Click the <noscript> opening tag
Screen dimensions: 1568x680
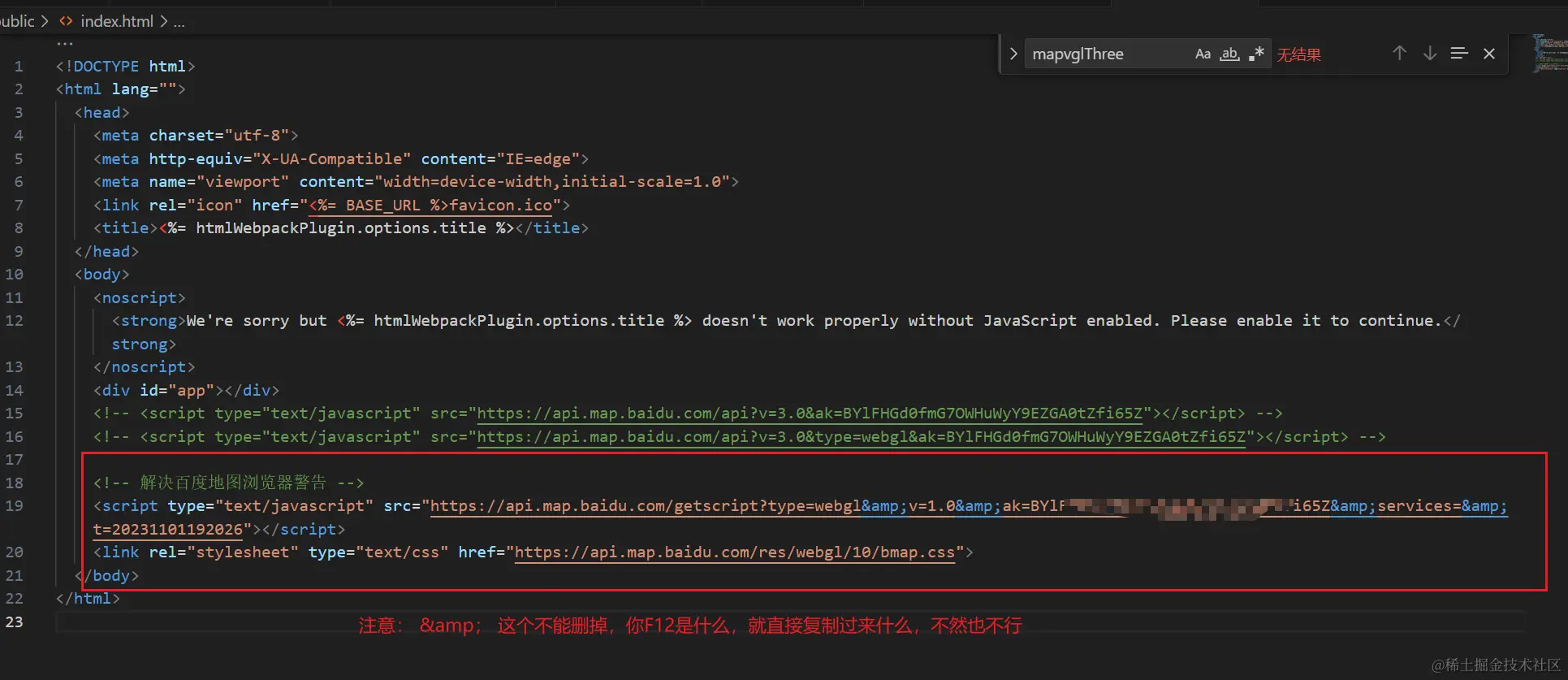[x=140, y=298]
